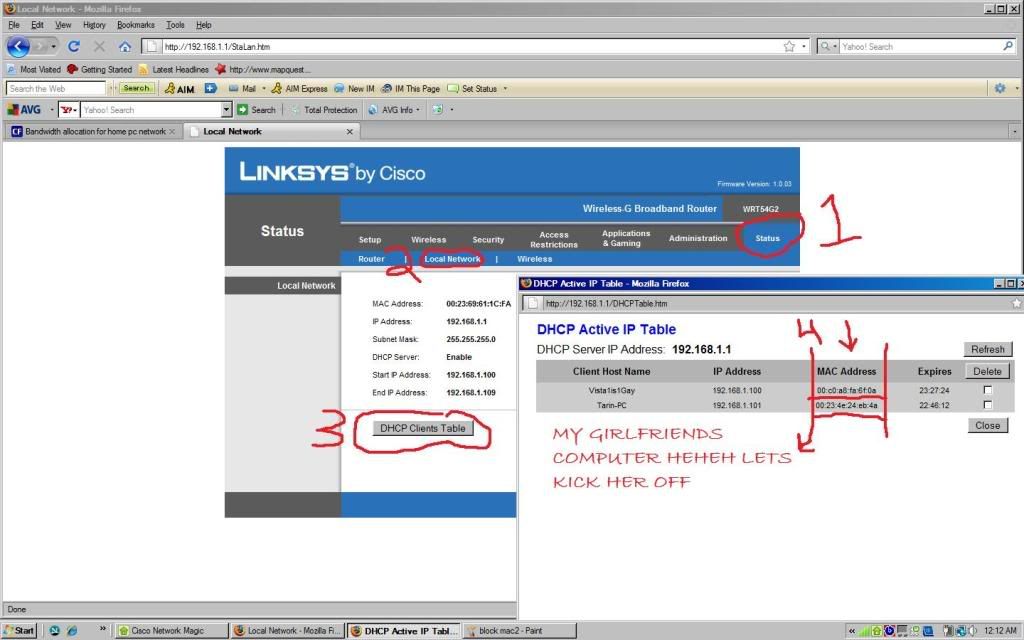1024x640 pixels.
Task: Reload the page with the refresh icon
Action: pyautogui.click(x=74, y=46)
